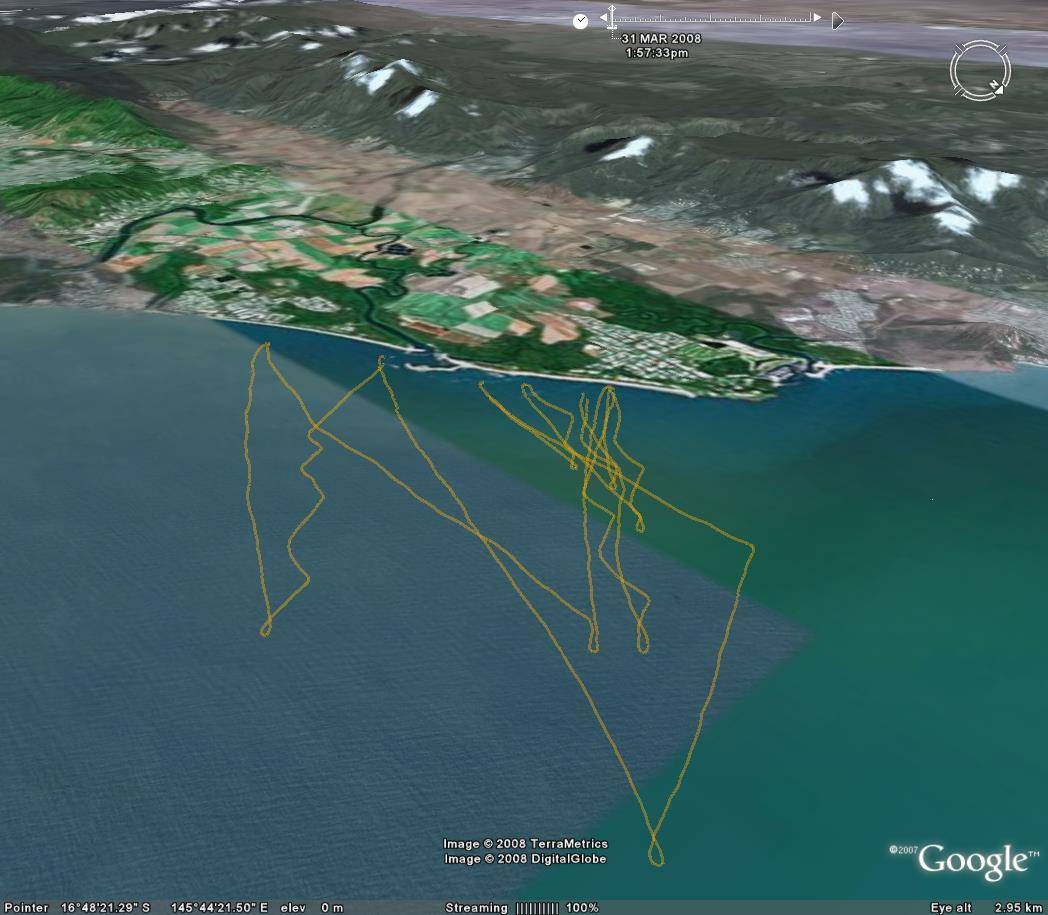Click the longitude 145°44'21.50" E readout
1048x915 pixels.
point(219,907)
